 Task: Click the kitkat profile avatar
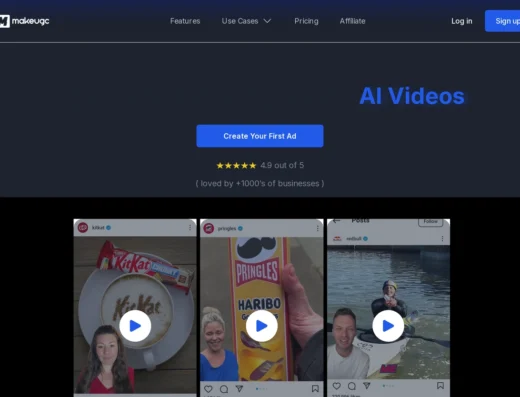[x=83, y=227]
